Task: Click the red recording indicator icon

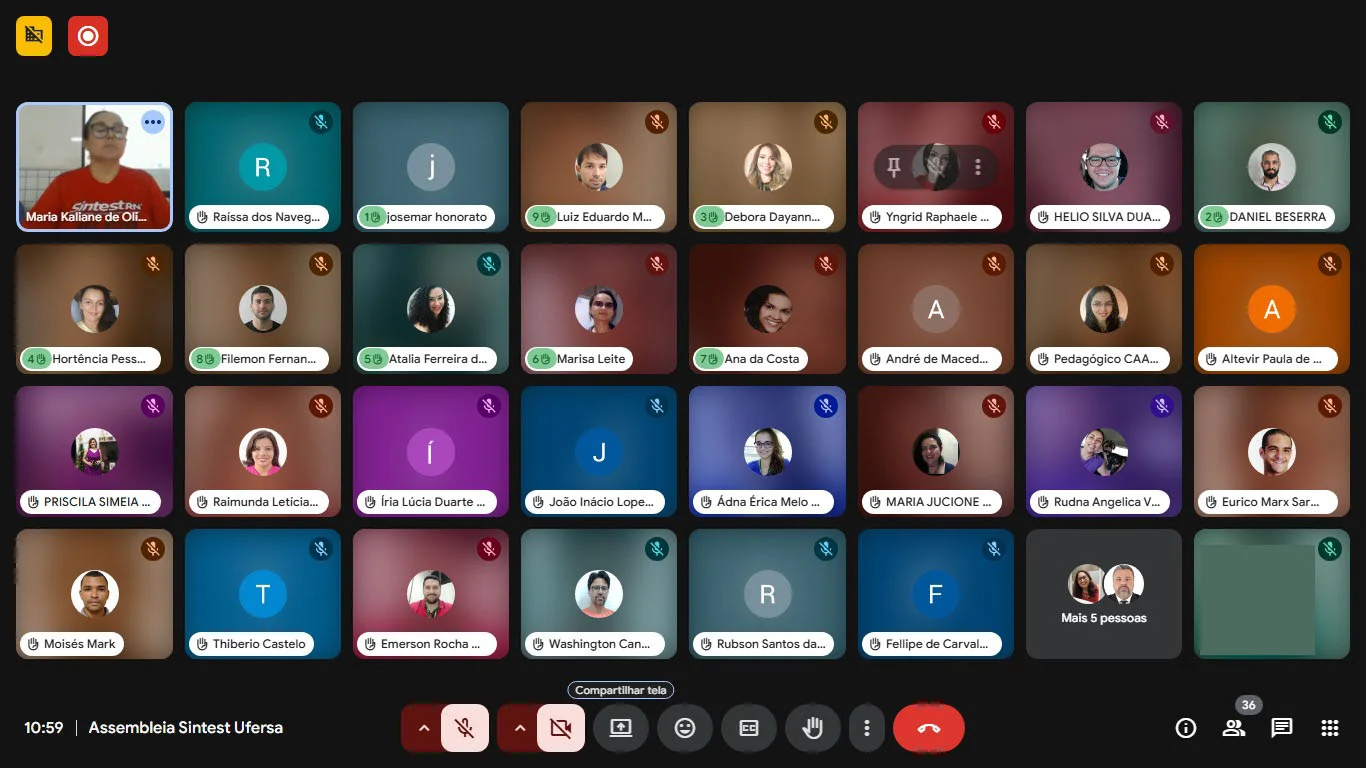Action: pyautogui.click(x=88, y=36)
